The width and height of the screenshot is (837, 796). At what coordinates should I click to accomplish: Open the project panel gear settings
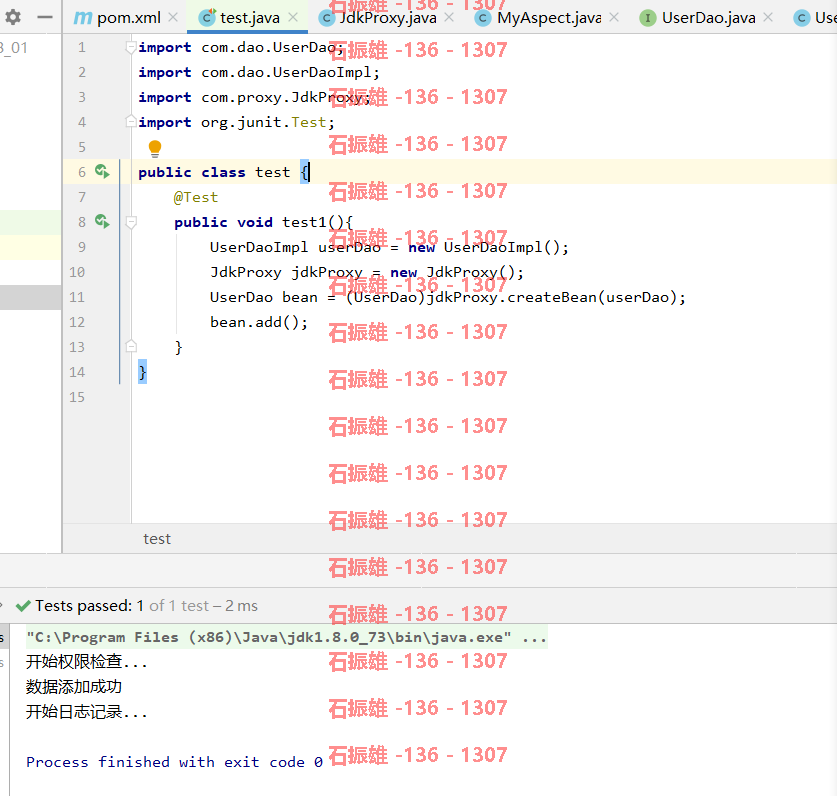13,18
